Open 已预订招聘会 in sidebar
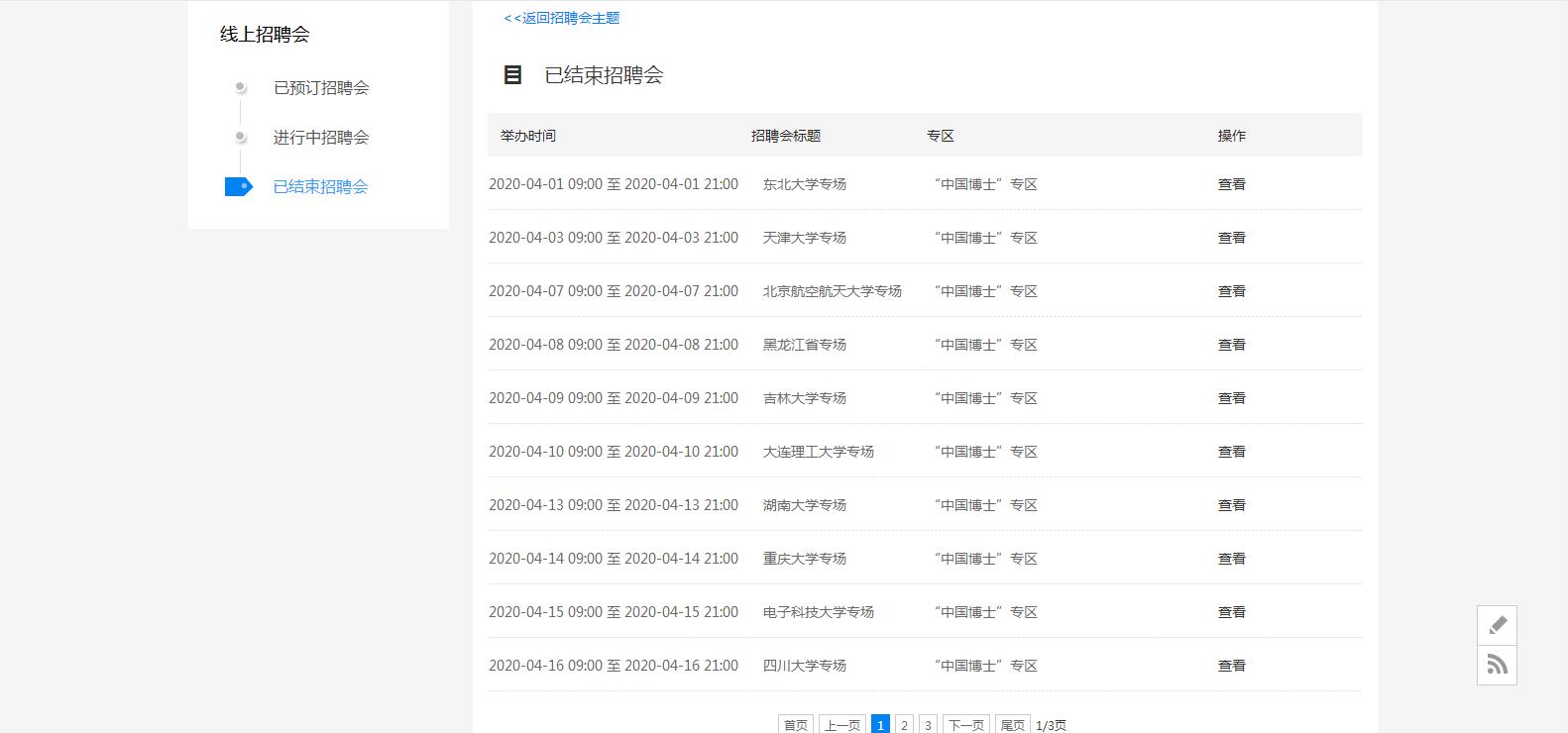 tap(321, 88)
